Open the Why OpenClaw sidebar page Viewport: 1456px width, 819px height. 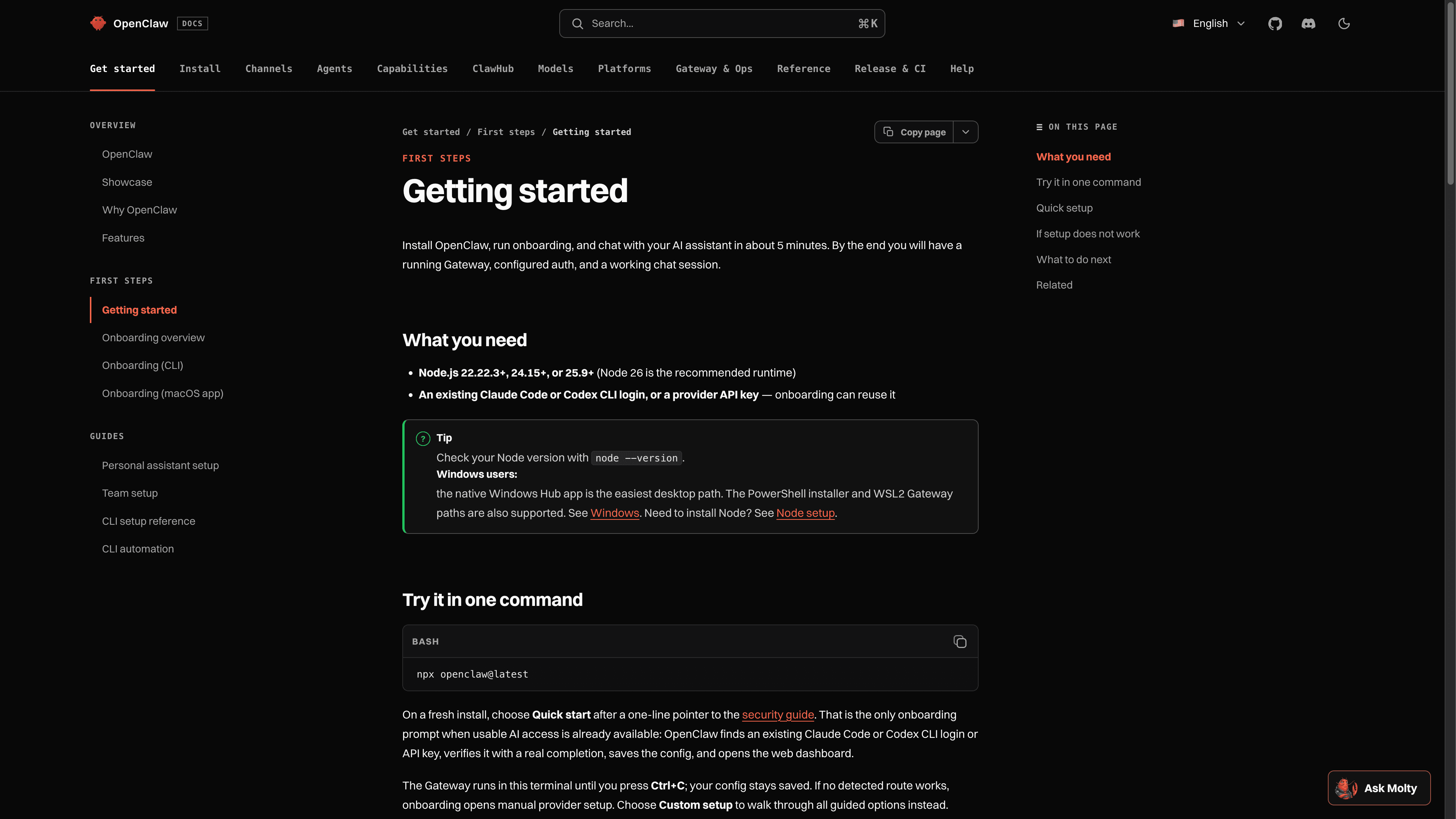pos(139,210)
